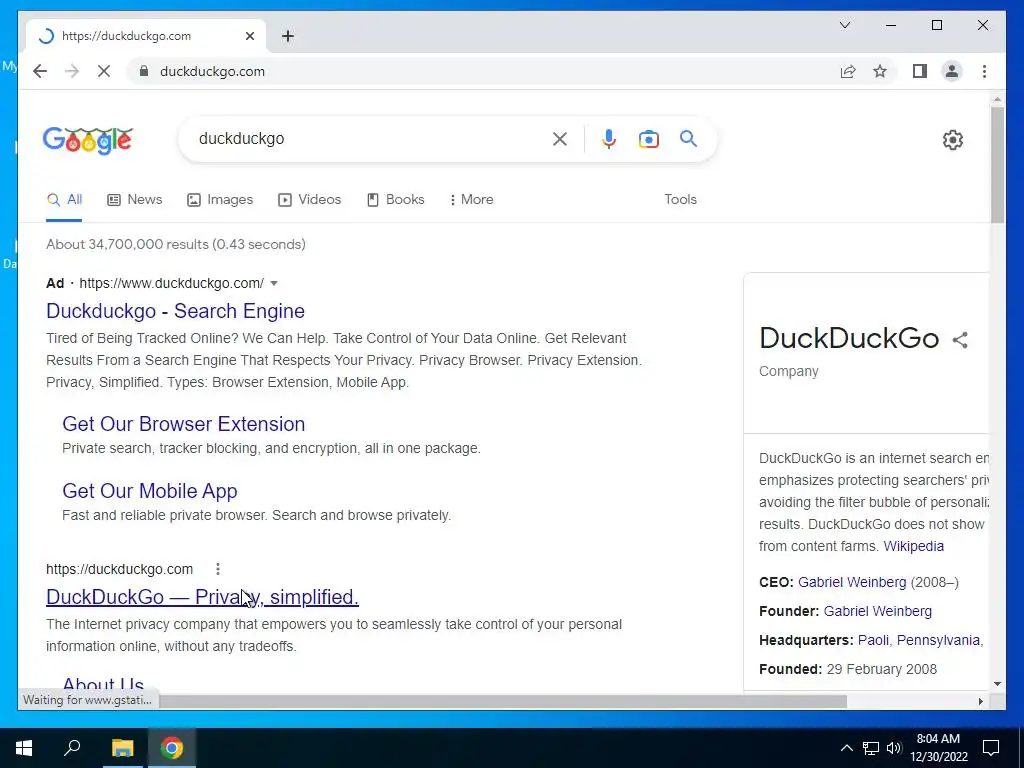Open the Chrome profile avatar
The image size is (1024, 768).
952,71
